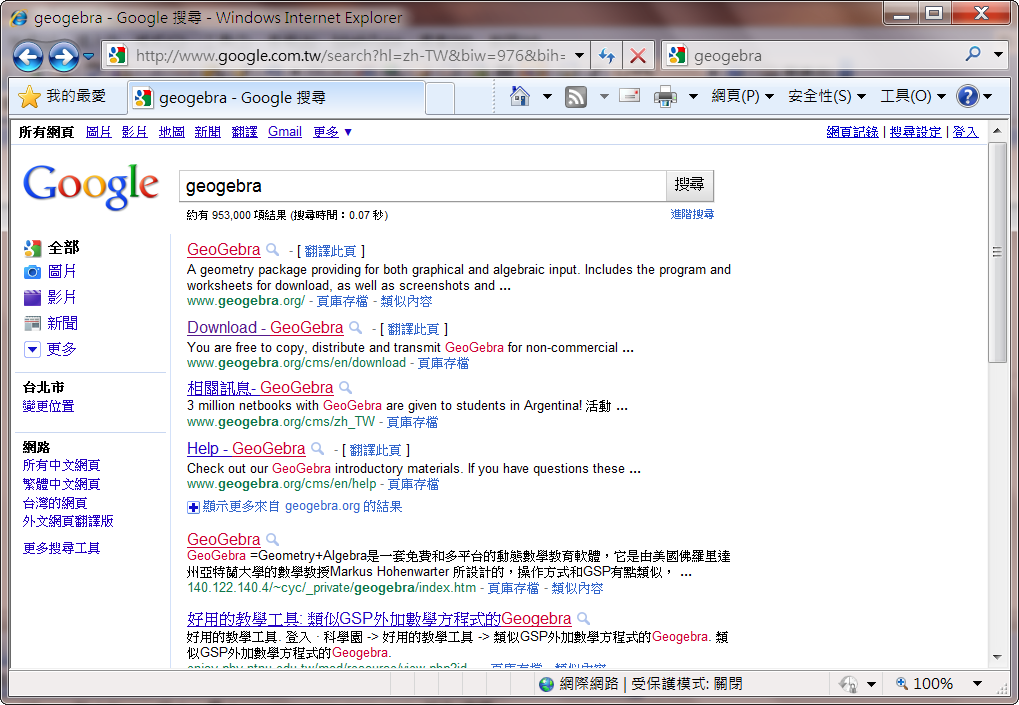Click the 100% zoom level button

[x=924, y=684]
